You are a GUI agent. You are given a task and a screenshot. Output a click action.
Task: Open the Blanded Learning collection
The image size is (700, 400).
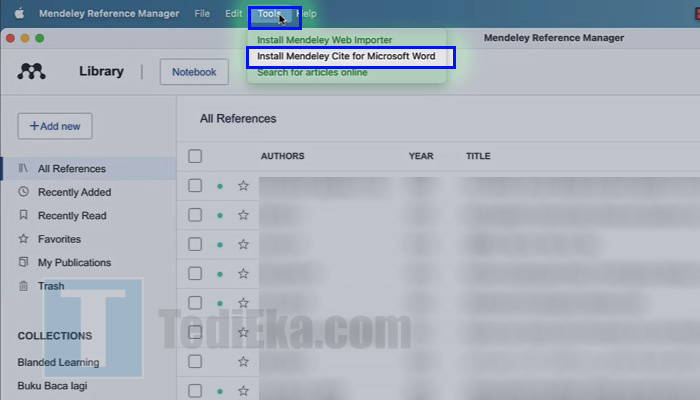[58, 362]
